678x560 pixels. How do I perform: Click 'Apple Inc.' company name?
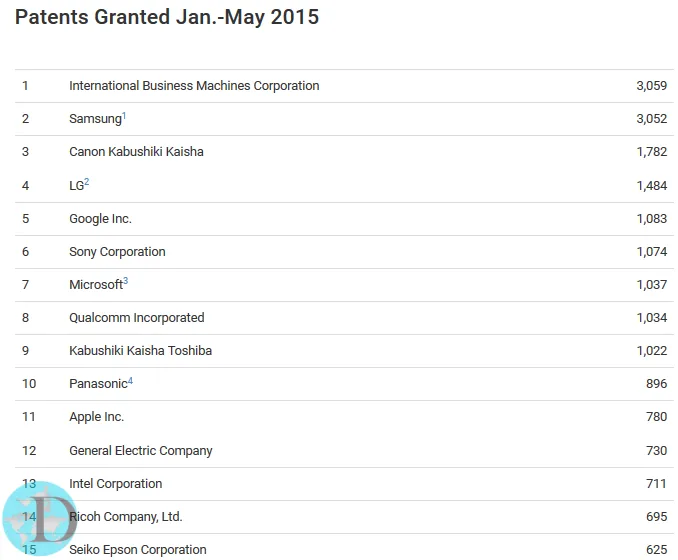pyautogui.click(x=96, y=417)
